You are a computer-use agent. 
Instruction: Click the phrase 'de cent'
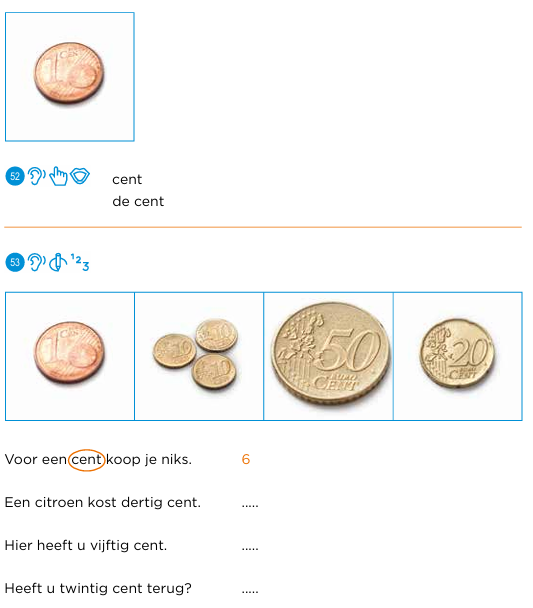point(138,201)
